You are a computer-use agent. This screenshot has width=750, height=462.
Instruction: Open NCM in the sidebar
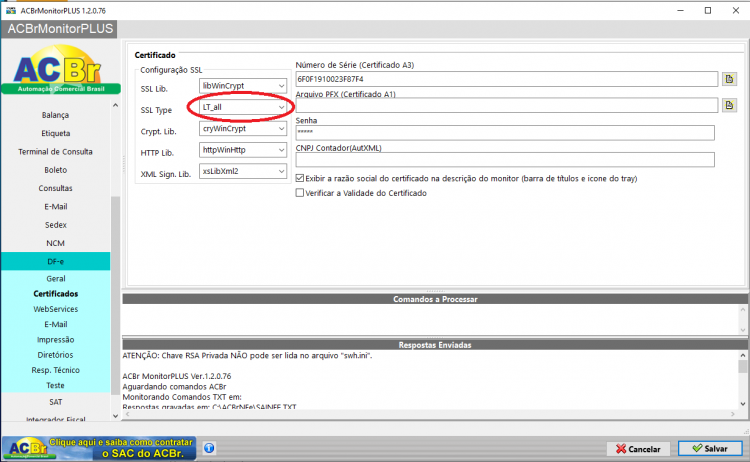coord(55,243)
